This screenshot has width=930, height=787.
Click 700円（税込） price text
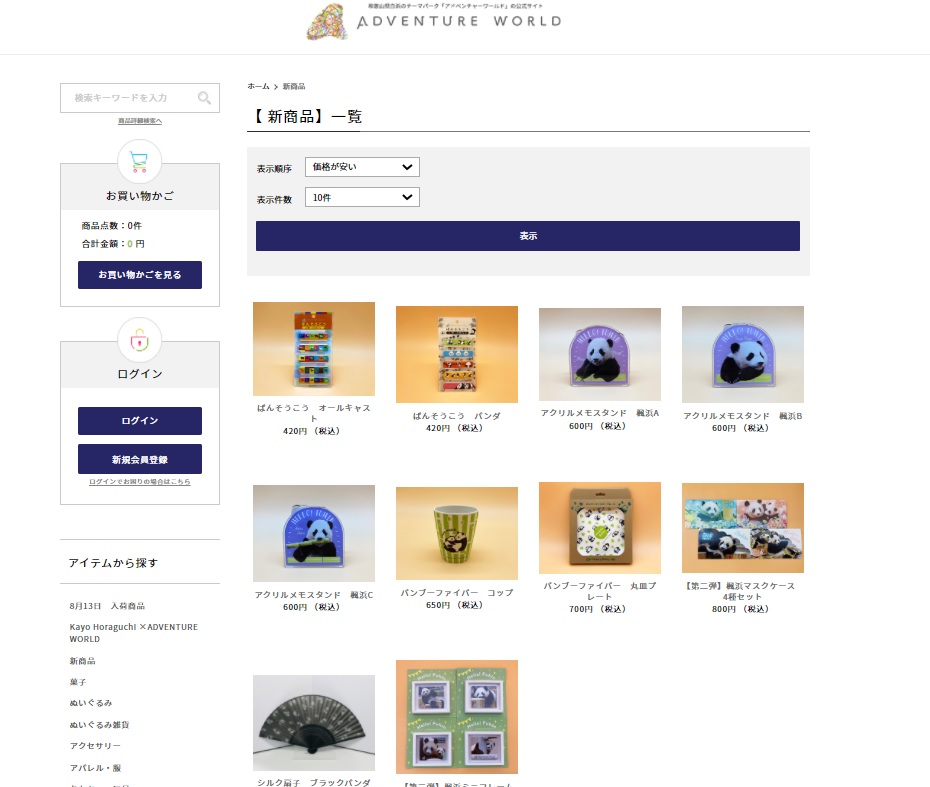[597, 609]
